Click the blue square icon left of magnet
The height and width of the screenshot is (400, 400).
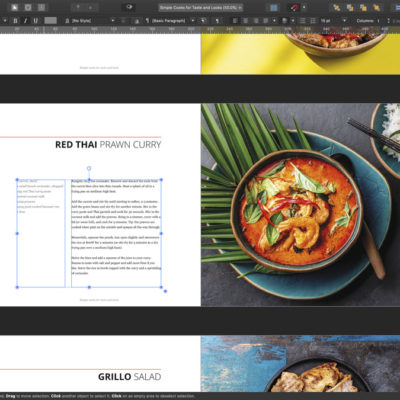click(x=274, y=7)
